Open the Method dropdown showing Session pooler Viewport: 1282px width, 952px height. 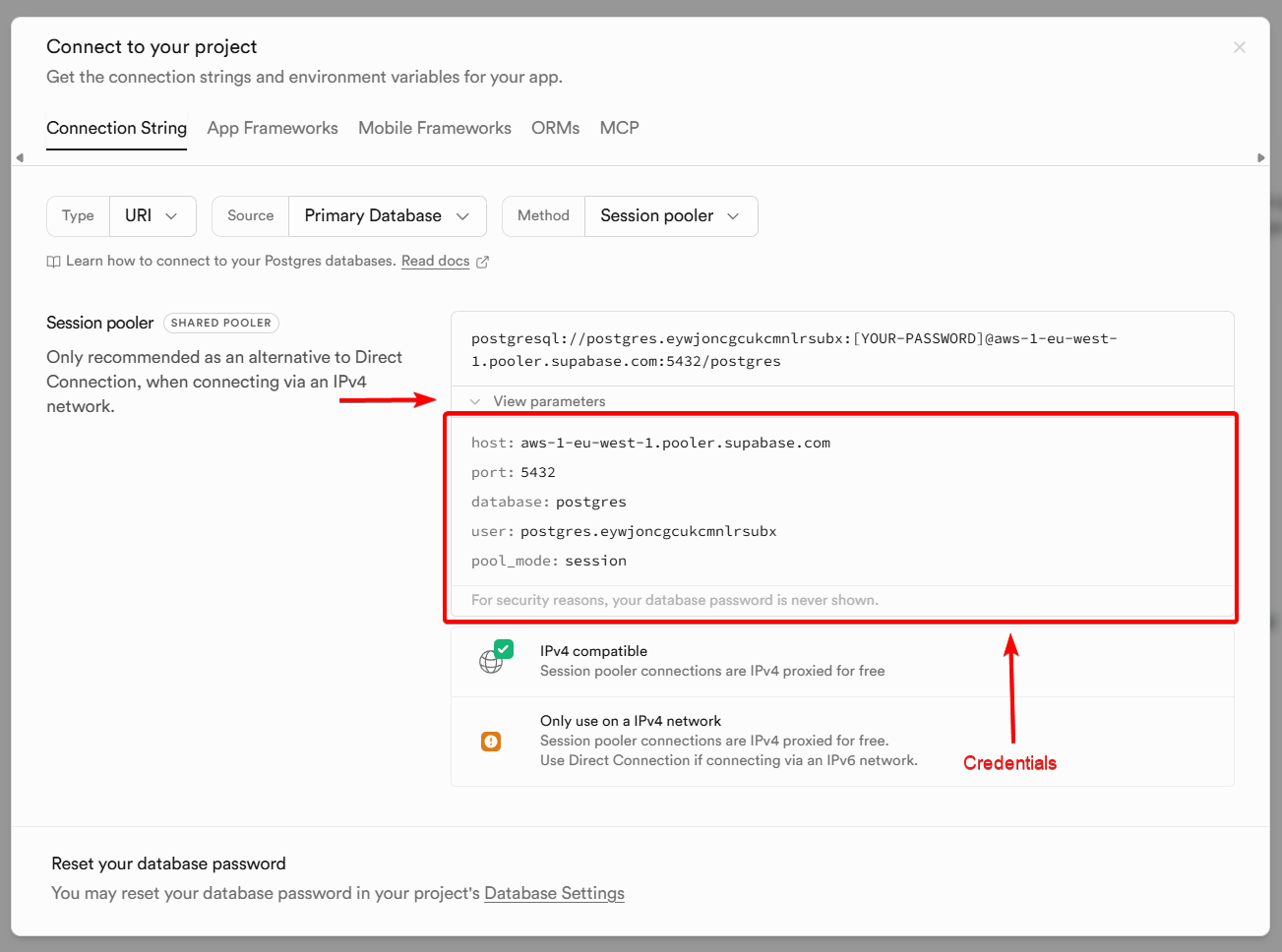point(671,215)
